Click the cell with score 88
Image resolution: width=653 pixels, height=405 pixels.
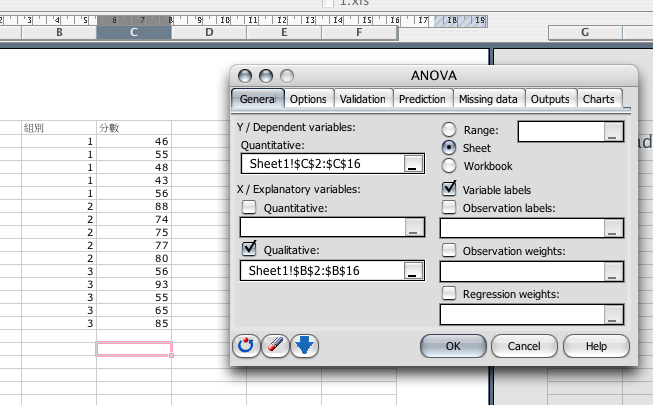[x=134, y=206]
